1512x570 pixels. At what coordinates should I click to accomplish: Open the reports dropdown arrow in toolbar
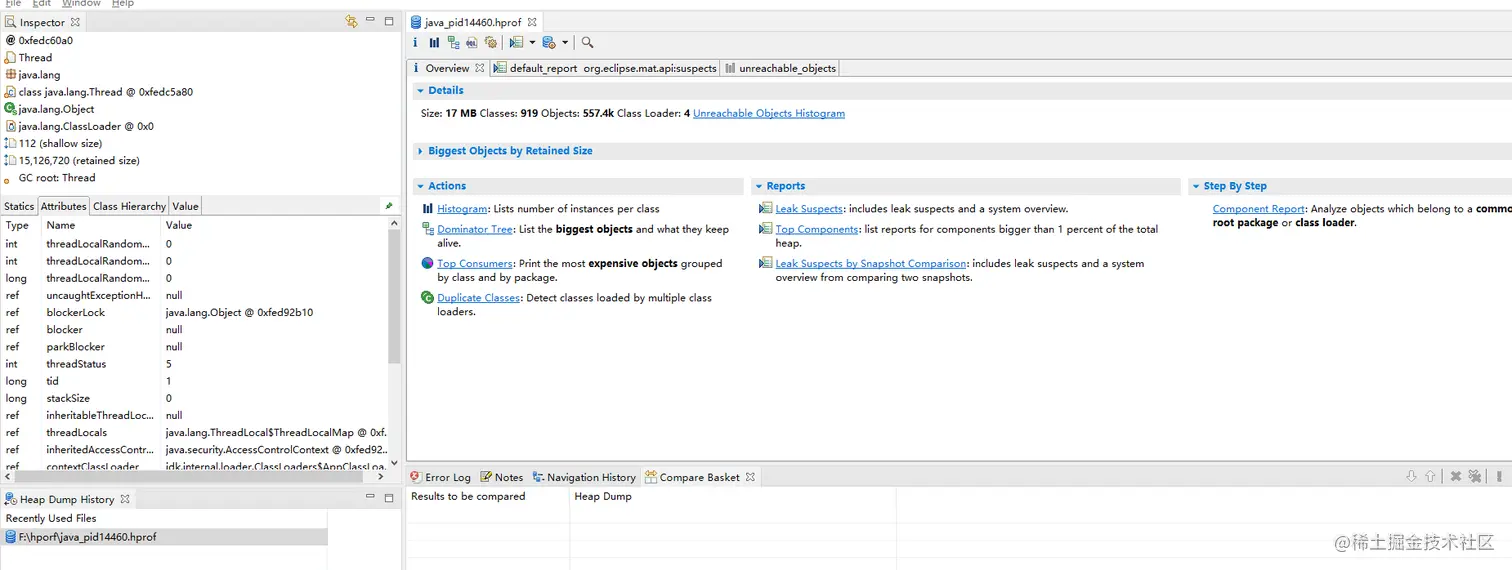(532, 43)
